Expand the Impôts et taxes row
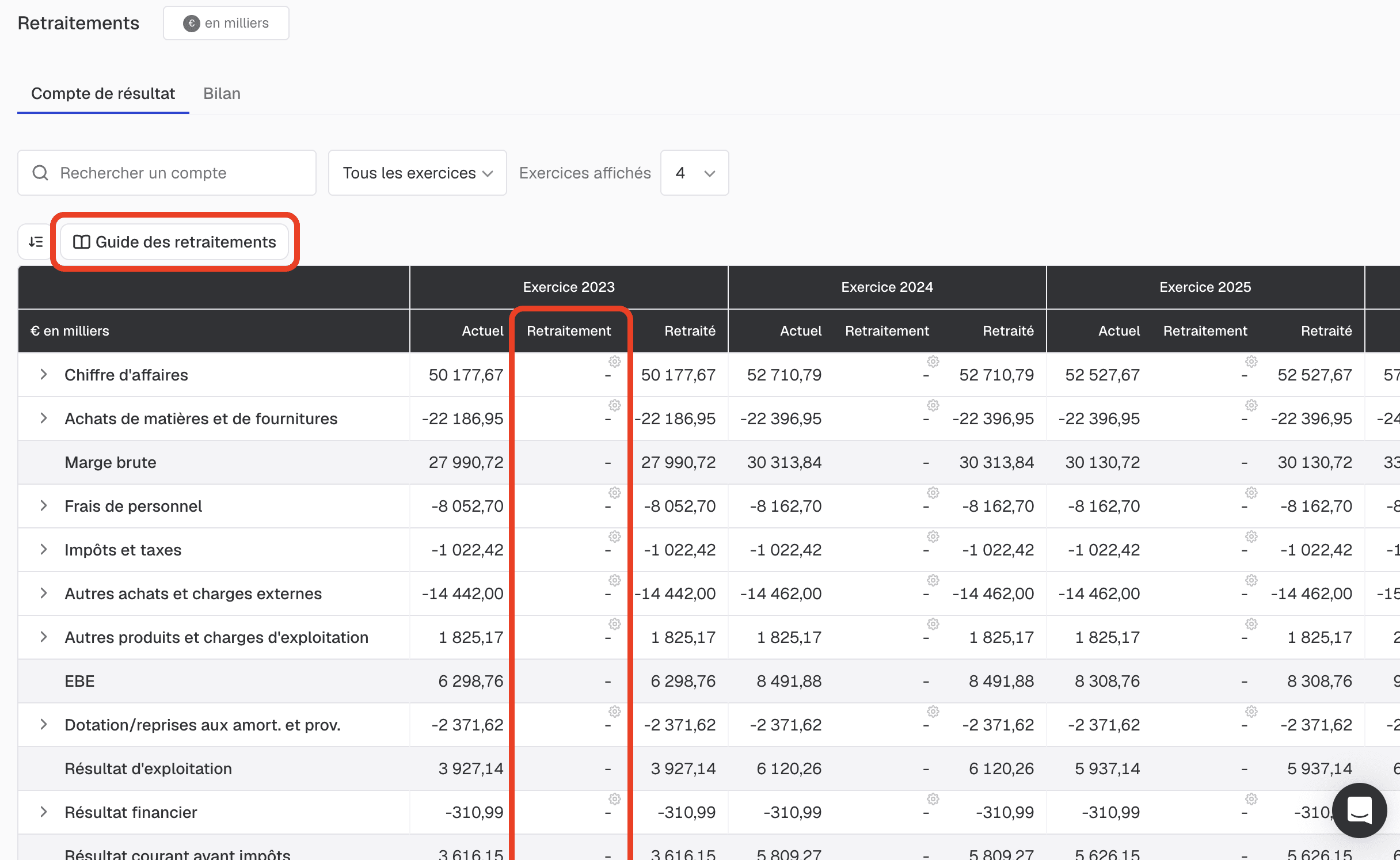Image resolution: width=1400 pixels, height=860 pixels. point(44,550)
